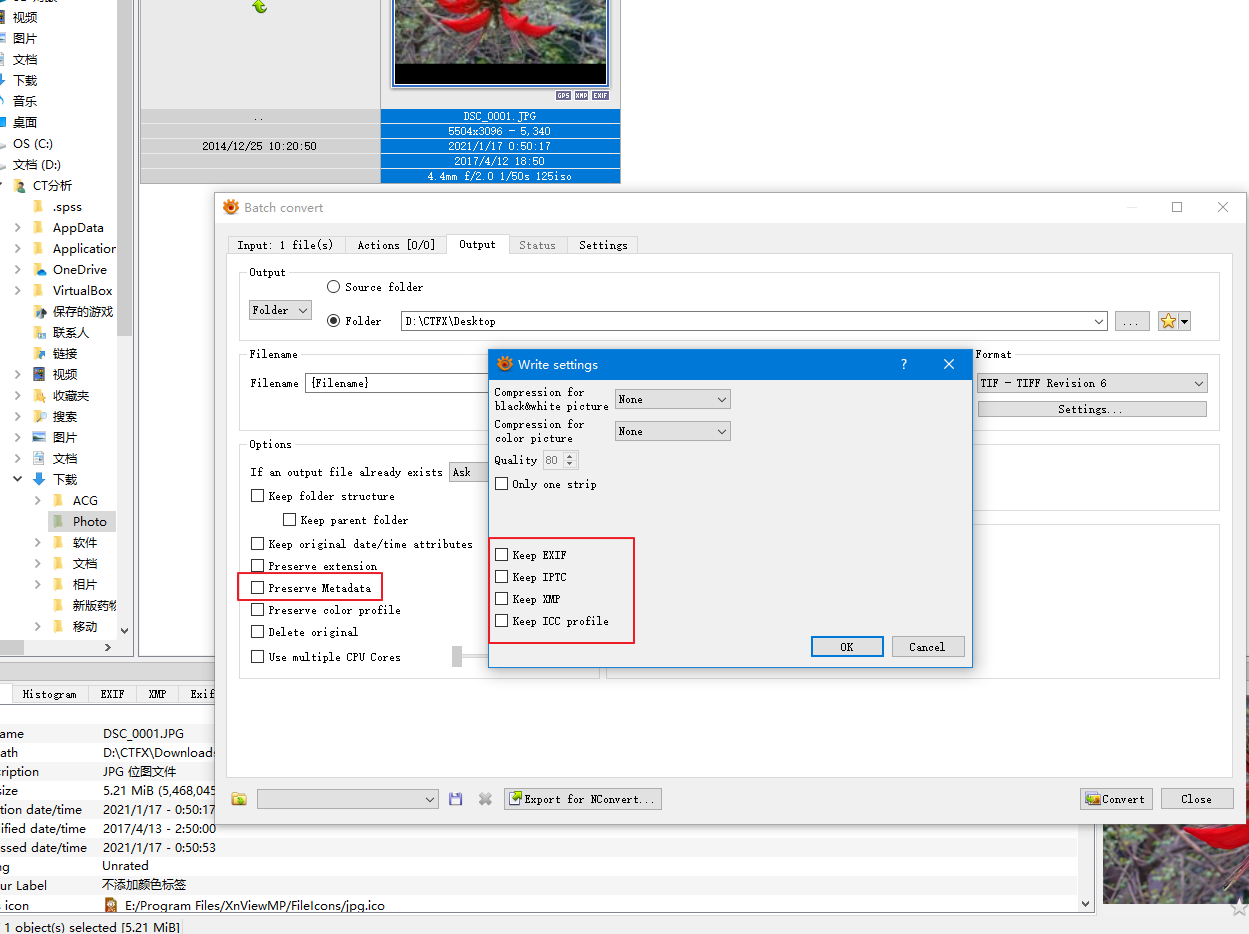This screenshot has width=1249, height=934.
Task: Click the EXIF badge under the thumbnail
Action: [x=600, y=96]
